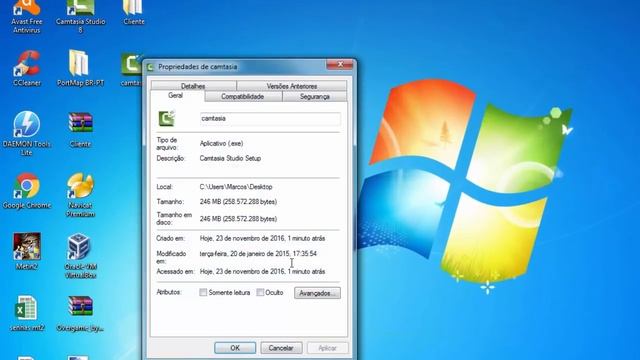Enable the Somente leitura checkbox
Screen dimensions: 640x360
point(203,292)
